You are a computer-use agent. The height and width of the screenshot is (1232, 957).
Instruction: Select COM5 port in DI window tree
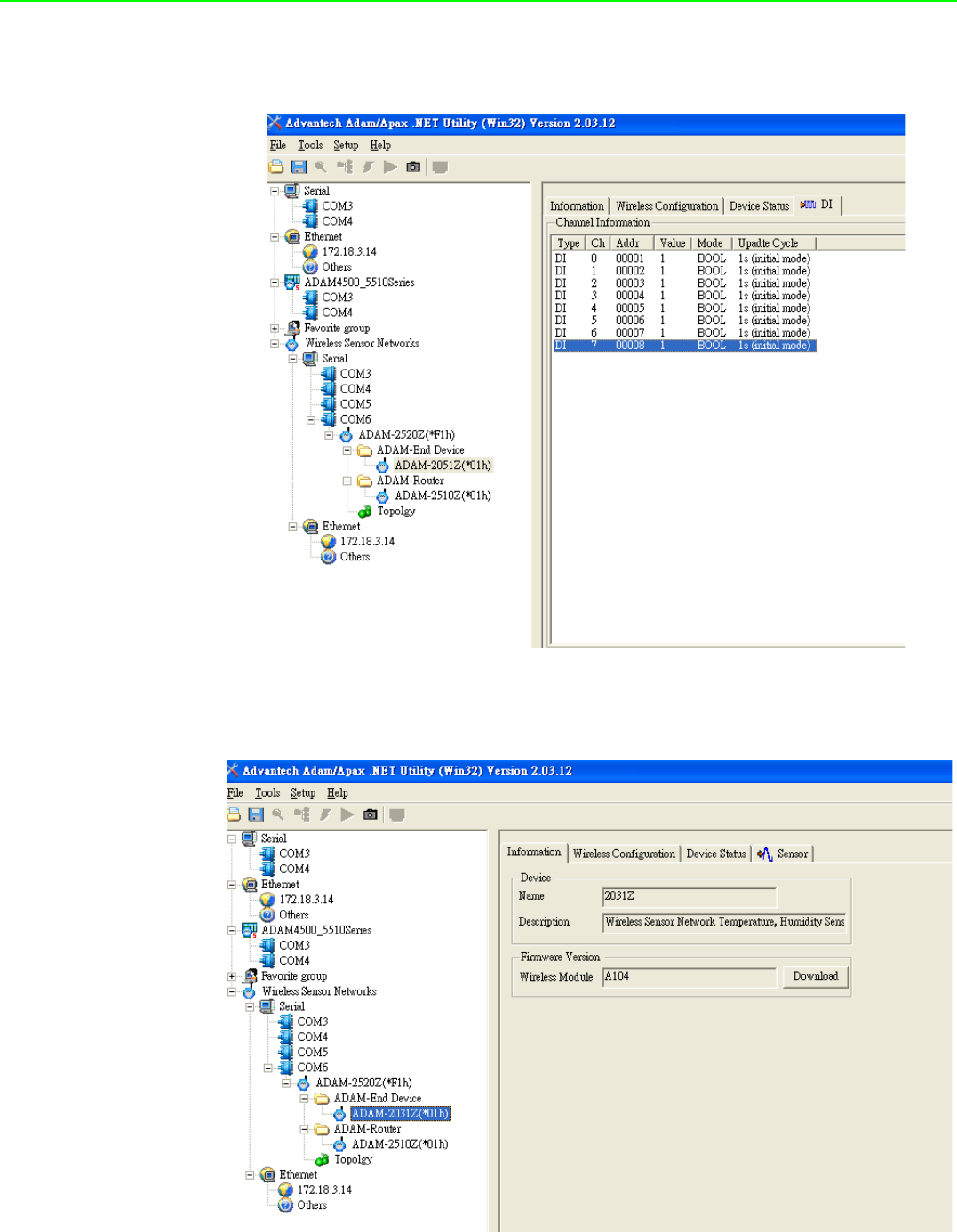(355, 404)
